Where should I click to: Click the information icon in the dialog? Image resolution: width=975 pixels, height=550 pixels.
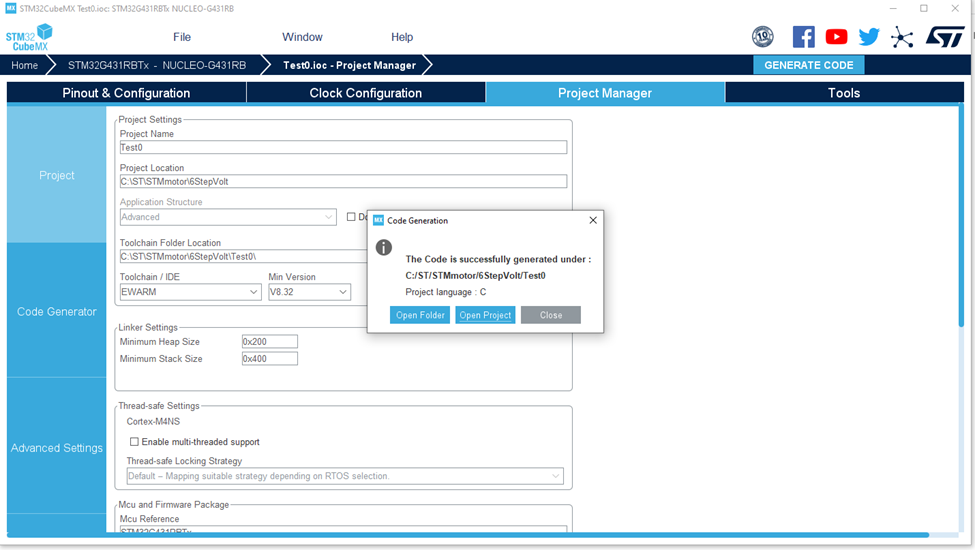[384, 247]
